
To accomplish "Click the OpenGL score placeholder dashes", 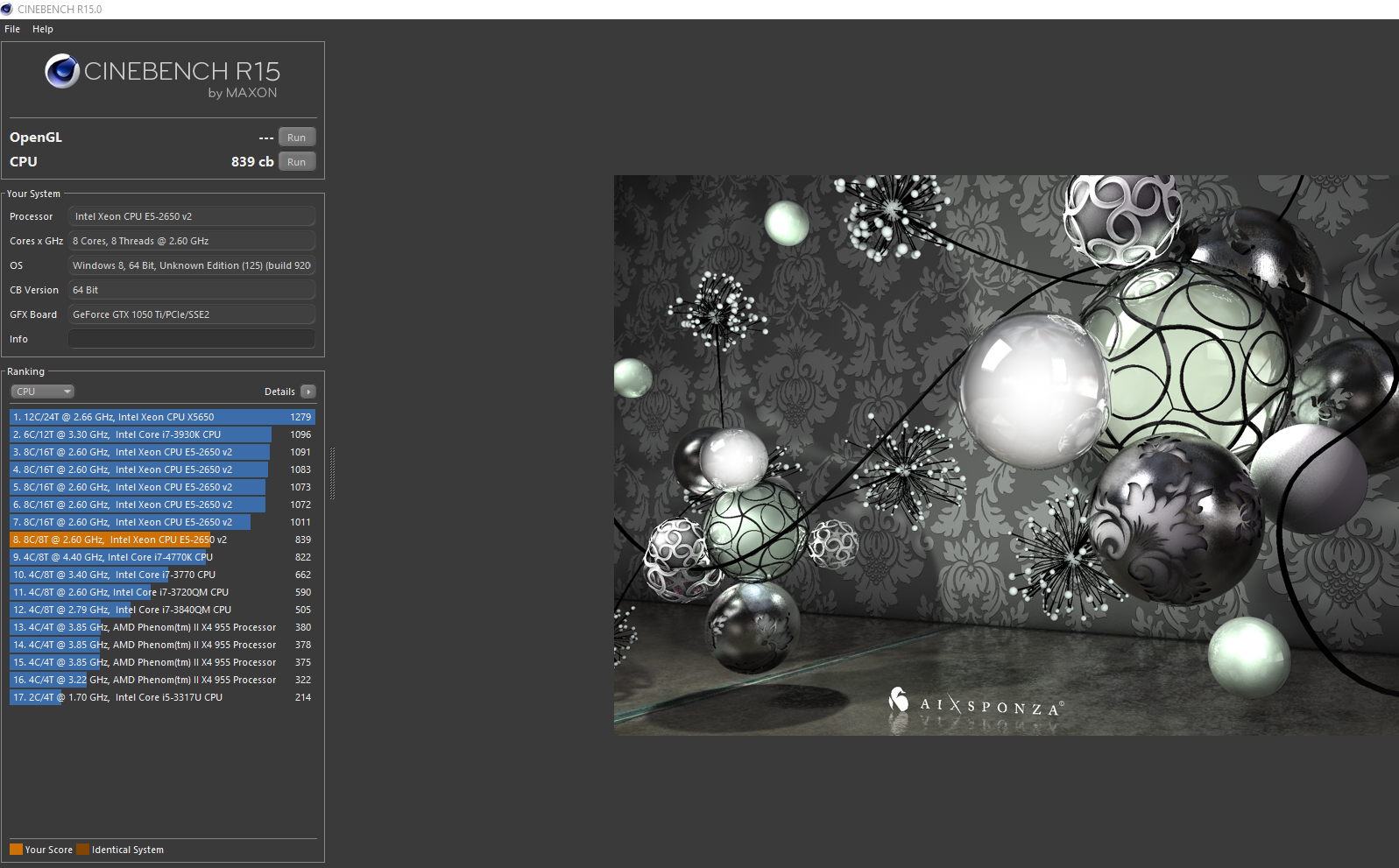I will tap(266, 138).
